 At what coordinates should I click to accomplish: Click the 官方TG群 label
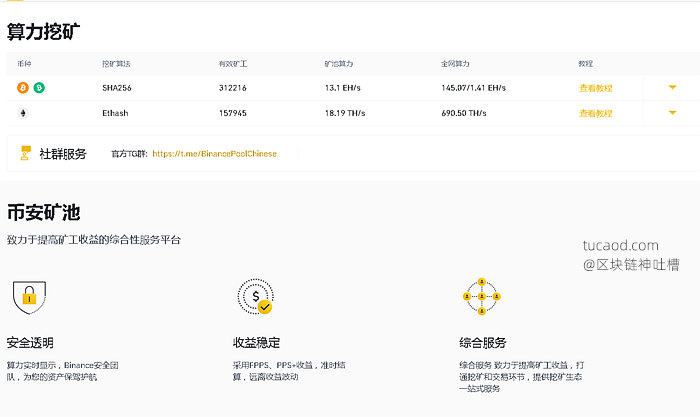pos(129,154)
